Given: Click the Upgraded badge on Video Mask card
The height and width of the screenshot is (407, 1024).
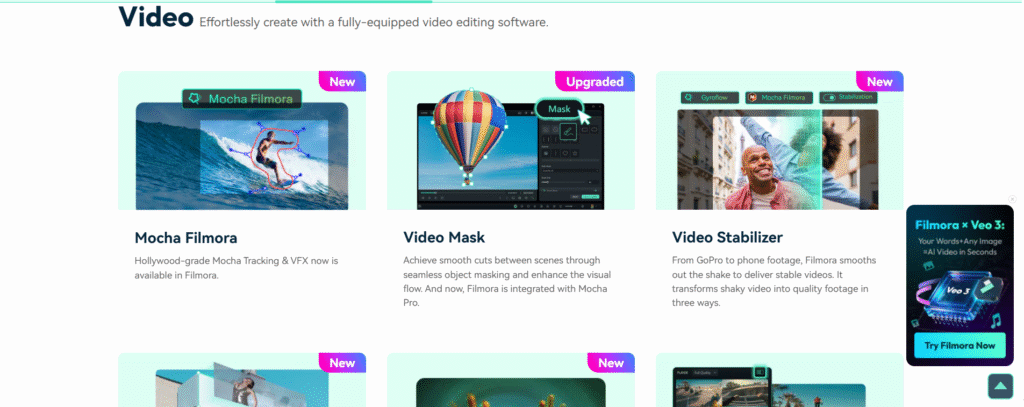Looking at the screenshot, I should [x=595, y=82].
